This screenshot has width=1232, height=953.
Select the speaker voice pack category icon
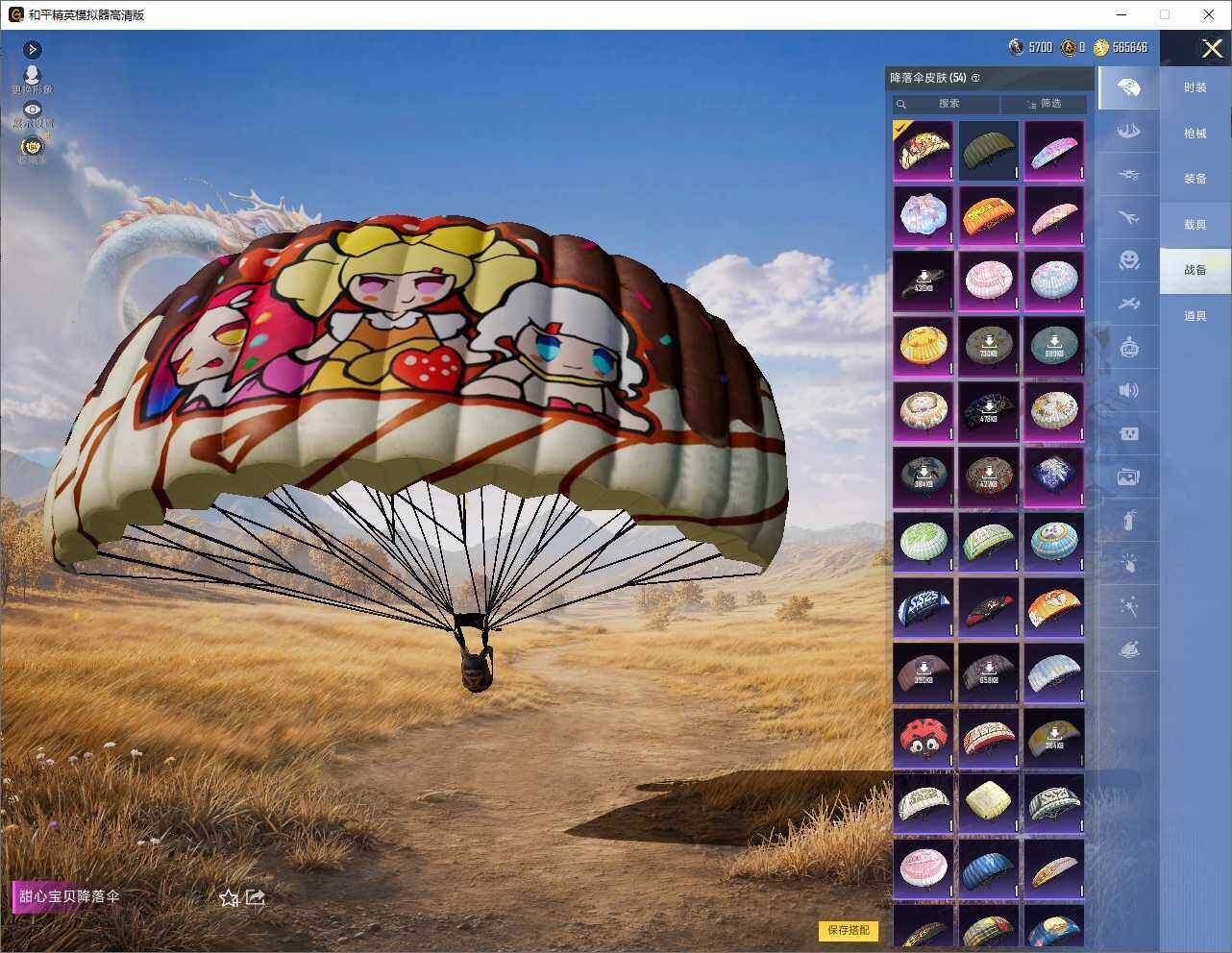(1129, 390)
